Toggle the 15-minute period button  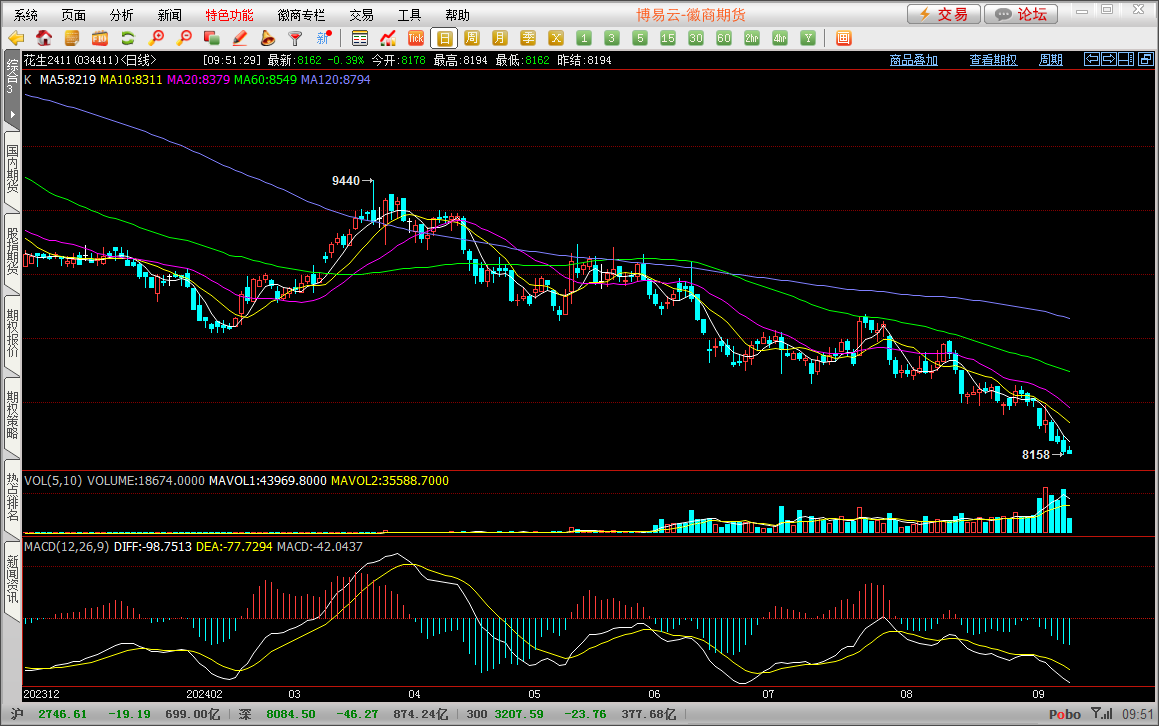(x=668, y=38)
